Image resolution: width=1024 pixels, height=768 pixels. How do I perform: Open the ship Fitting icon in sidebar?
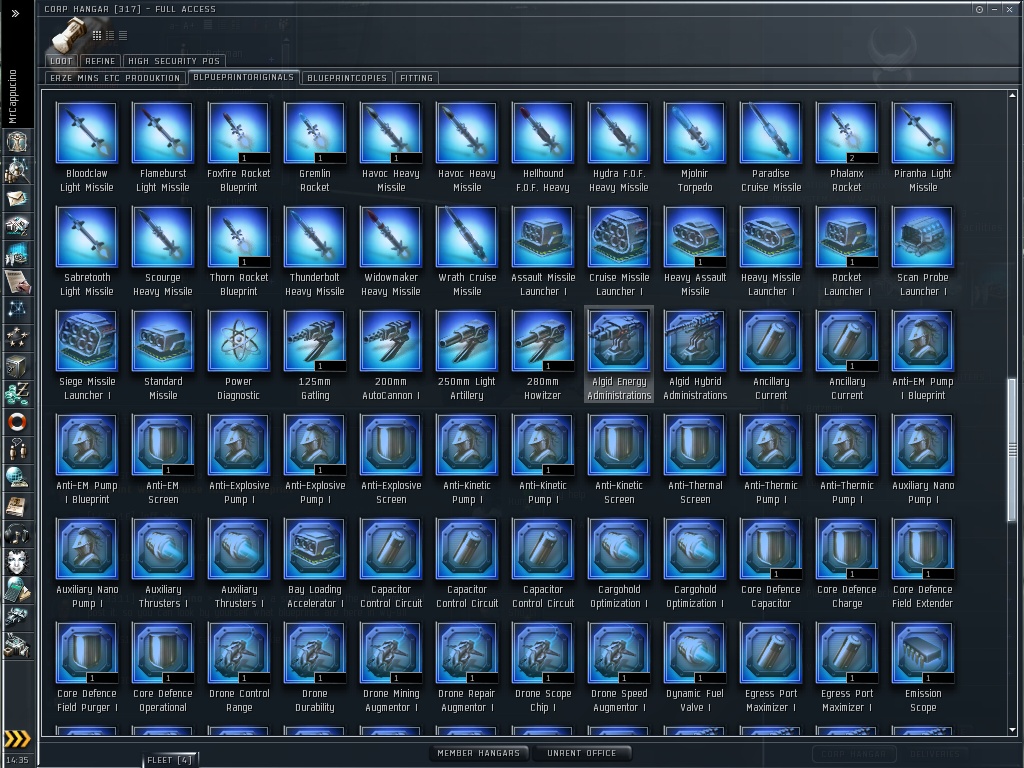pyautogui.click(x=17, y=226)
